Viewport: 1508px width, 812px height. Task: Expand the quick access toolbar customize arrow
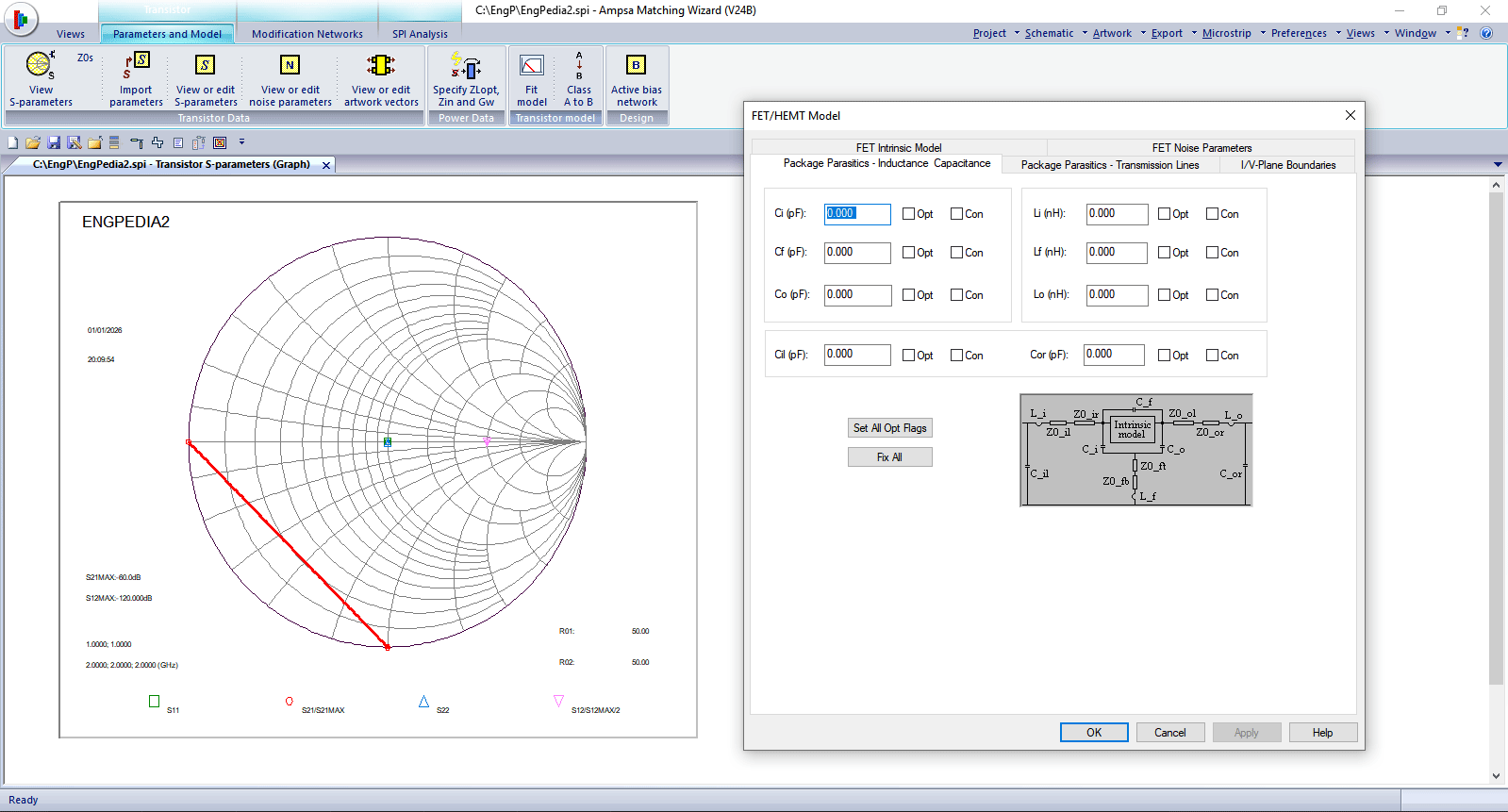click(241, 142)
